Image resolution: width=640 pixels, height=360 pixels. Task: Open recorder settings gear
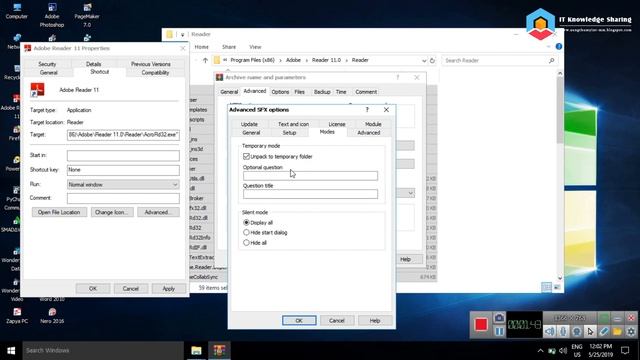[631, 331]
